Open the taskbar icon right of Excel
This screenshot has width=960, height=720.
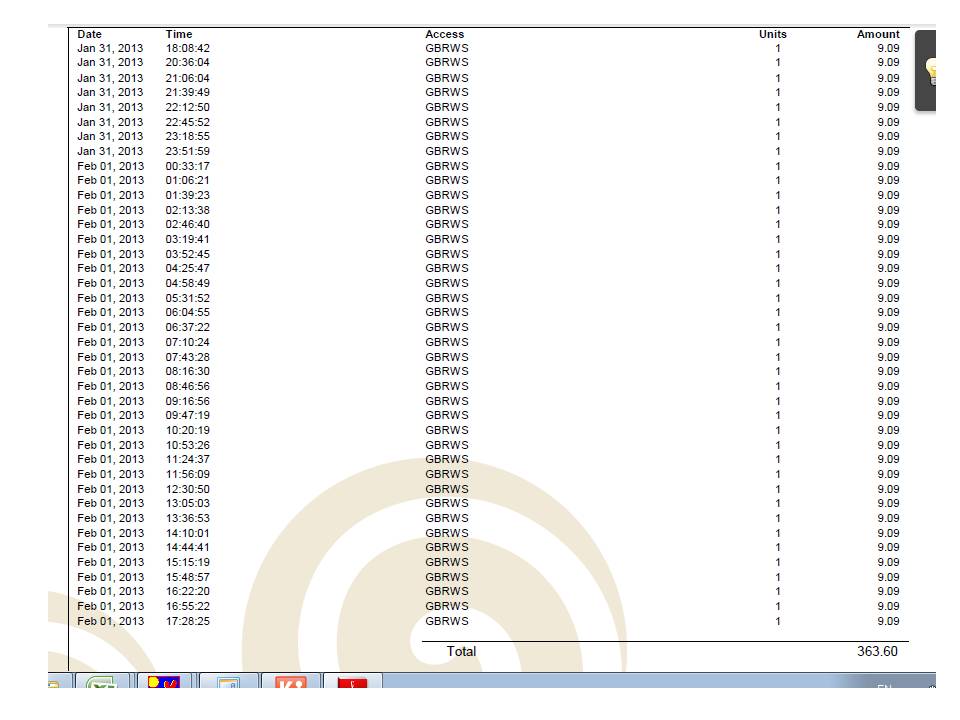coord(164,683)
